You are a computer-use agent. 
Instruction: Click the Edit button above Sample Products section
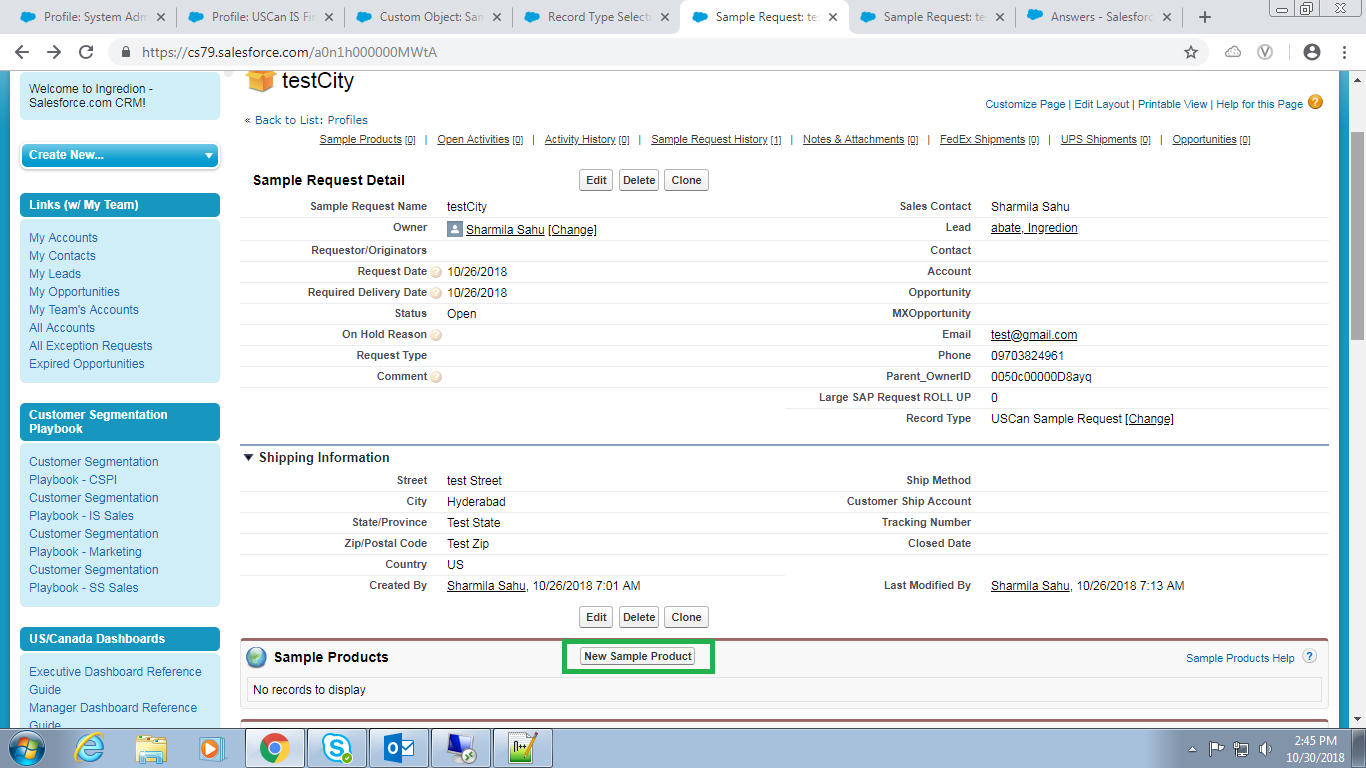tap(597, 617)
